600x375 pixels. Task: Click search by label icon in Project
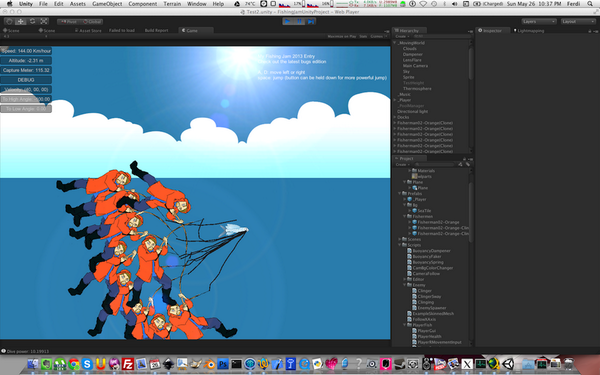tap(467, 165)
